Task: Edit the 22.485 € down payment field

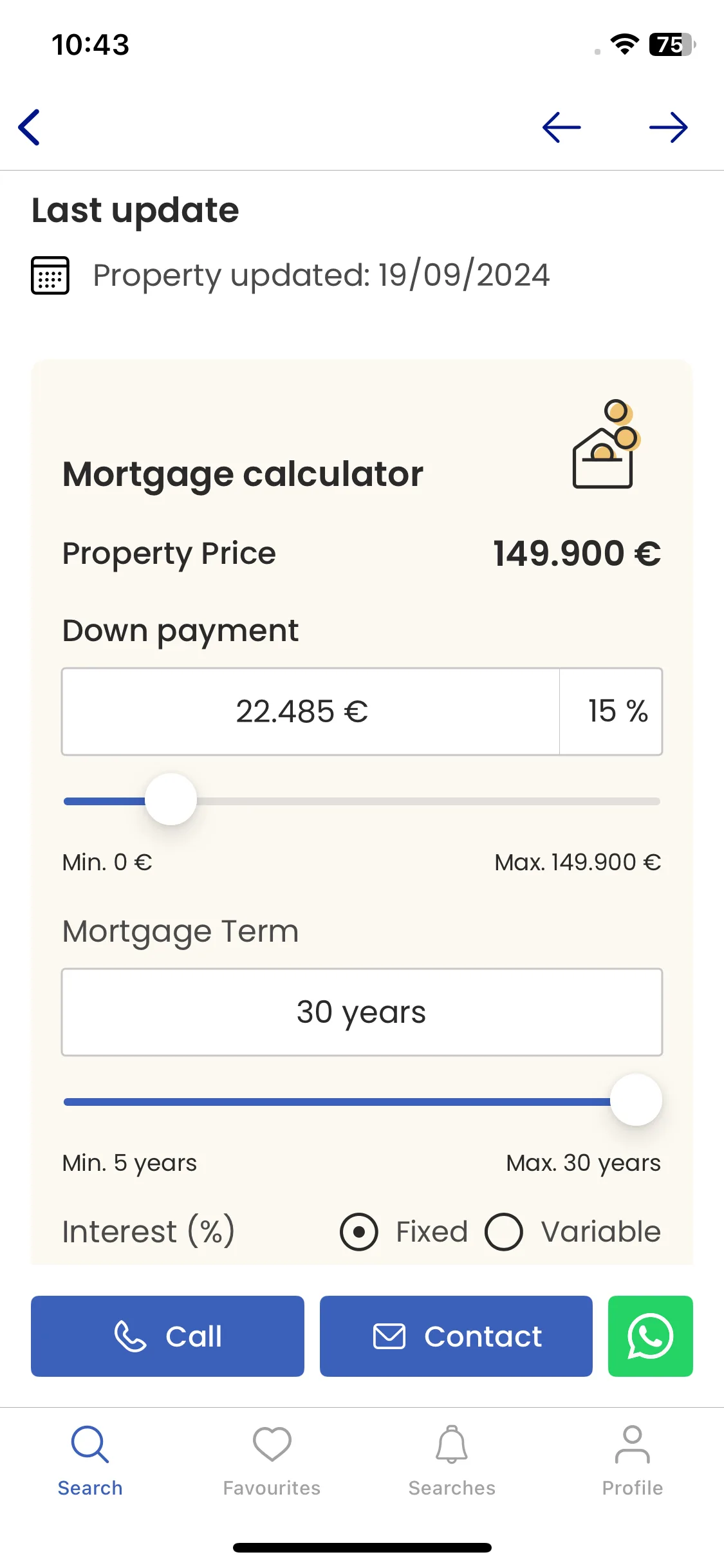Action: (x=310, y=711)
